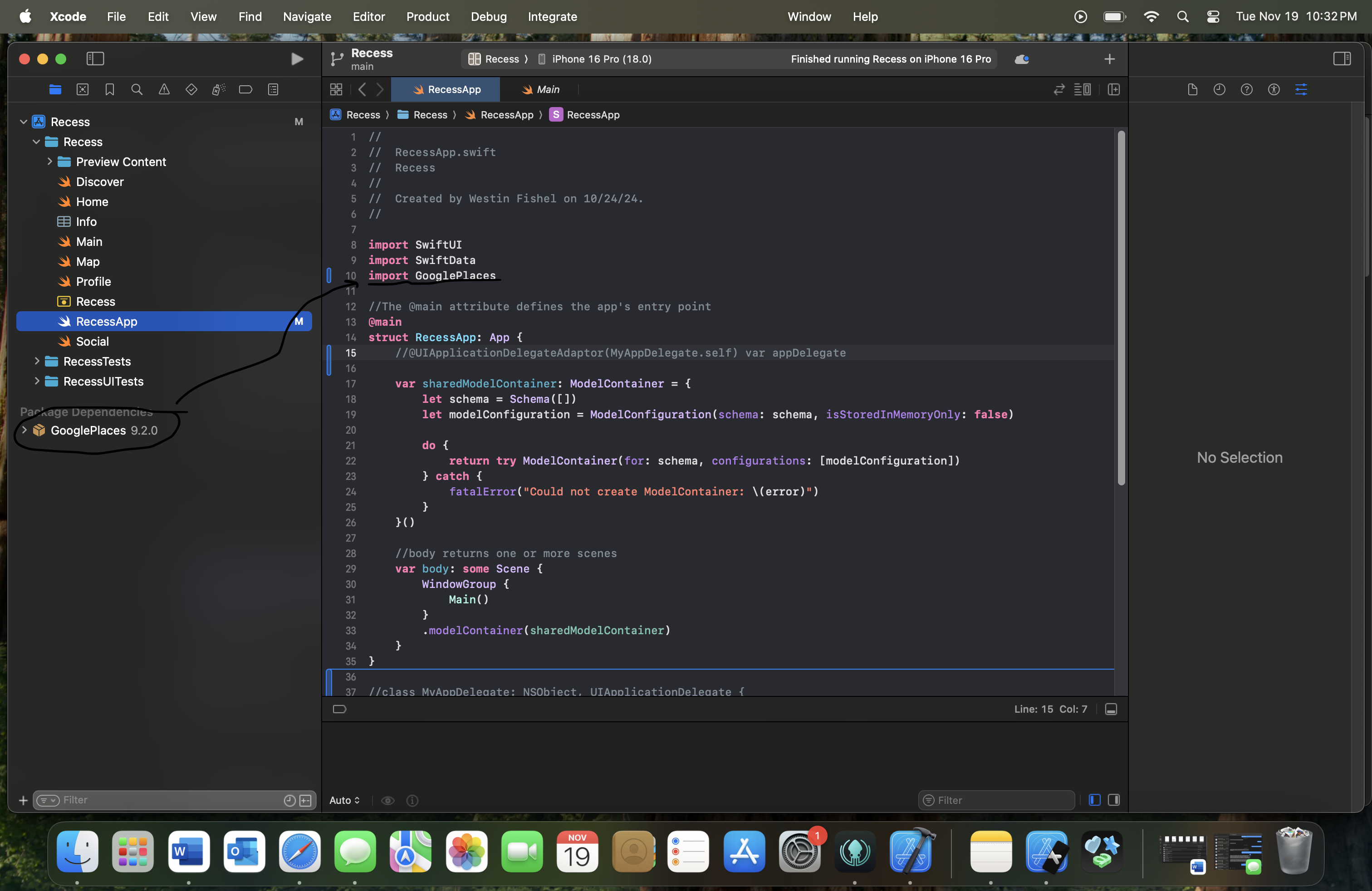Click RecessApp struct in jump bar
1372x891 pixels.
584,115
